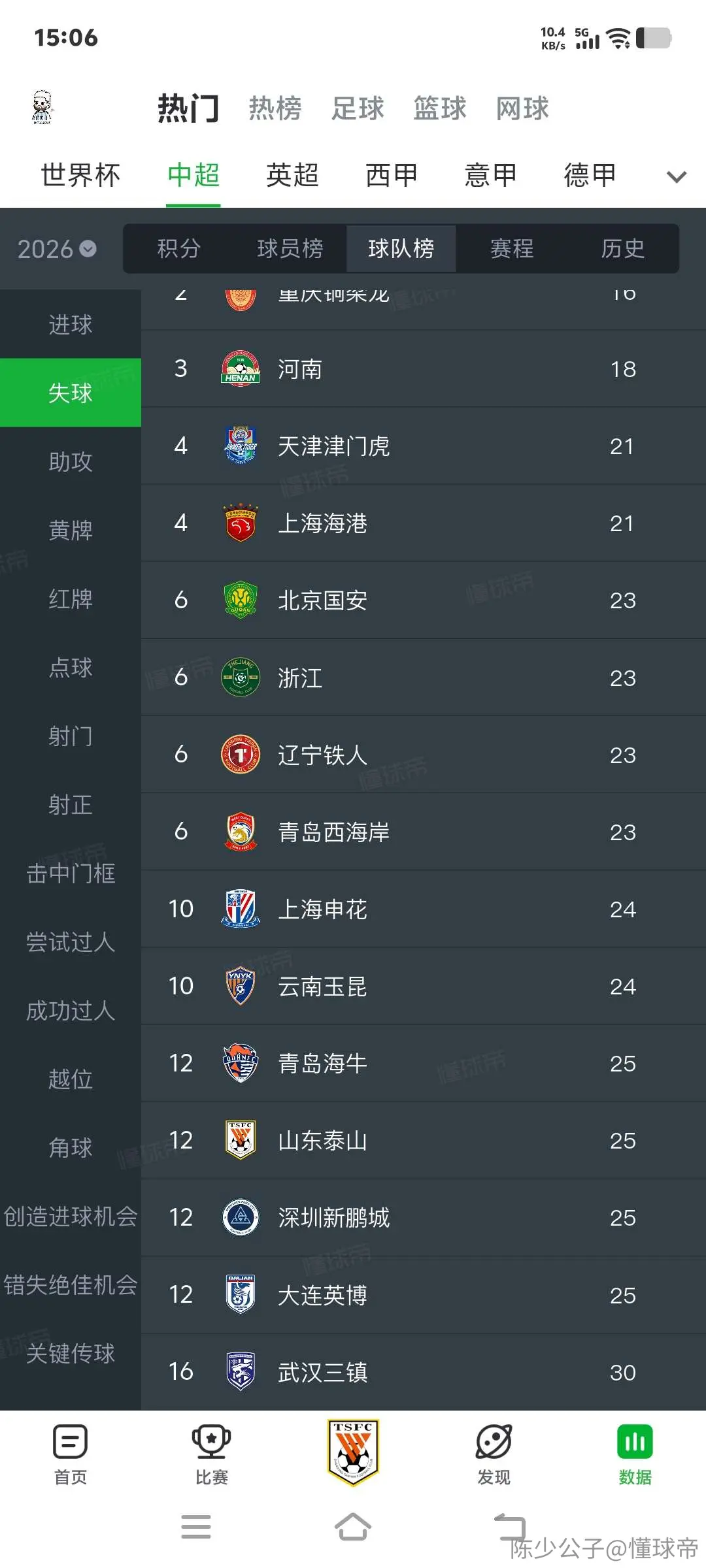Tap the 北京国安 Guoan badge
The height and width of the screenshot is (1568, 706).
click(241, 600)
